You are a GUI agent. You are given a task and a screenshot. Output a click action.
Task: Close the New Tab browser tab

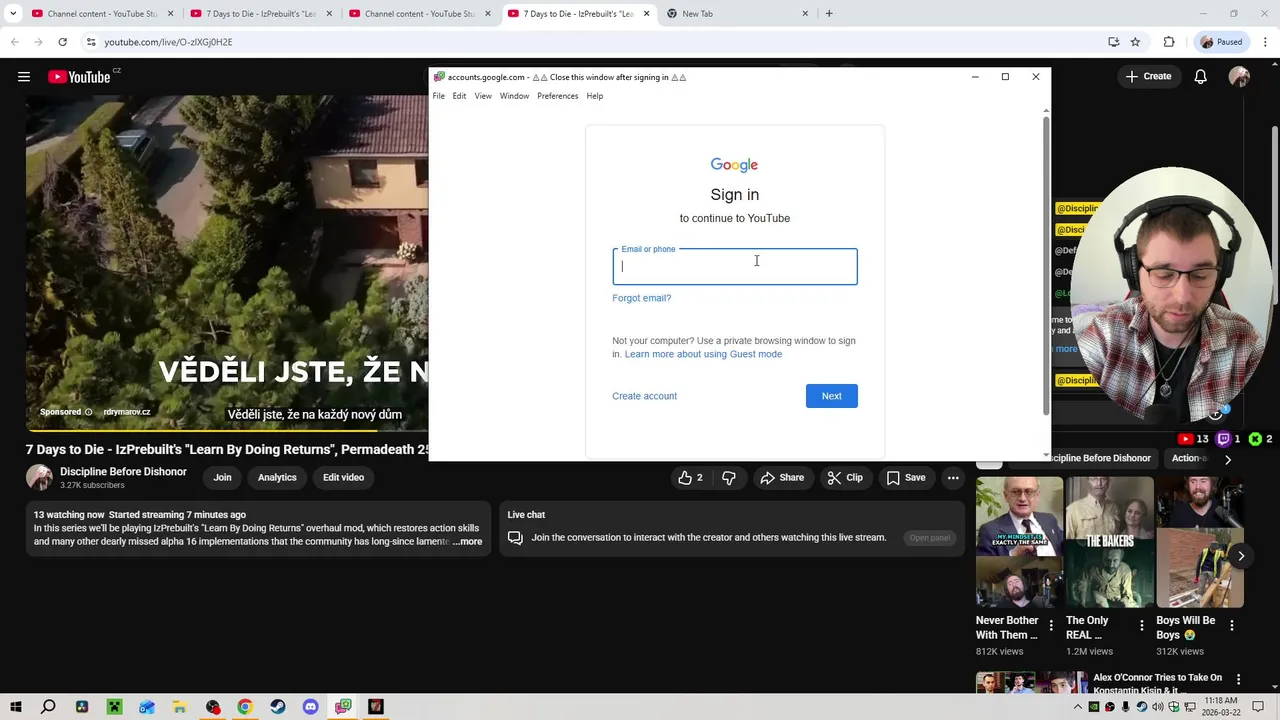pyautogui.click(x=805, y=14)
